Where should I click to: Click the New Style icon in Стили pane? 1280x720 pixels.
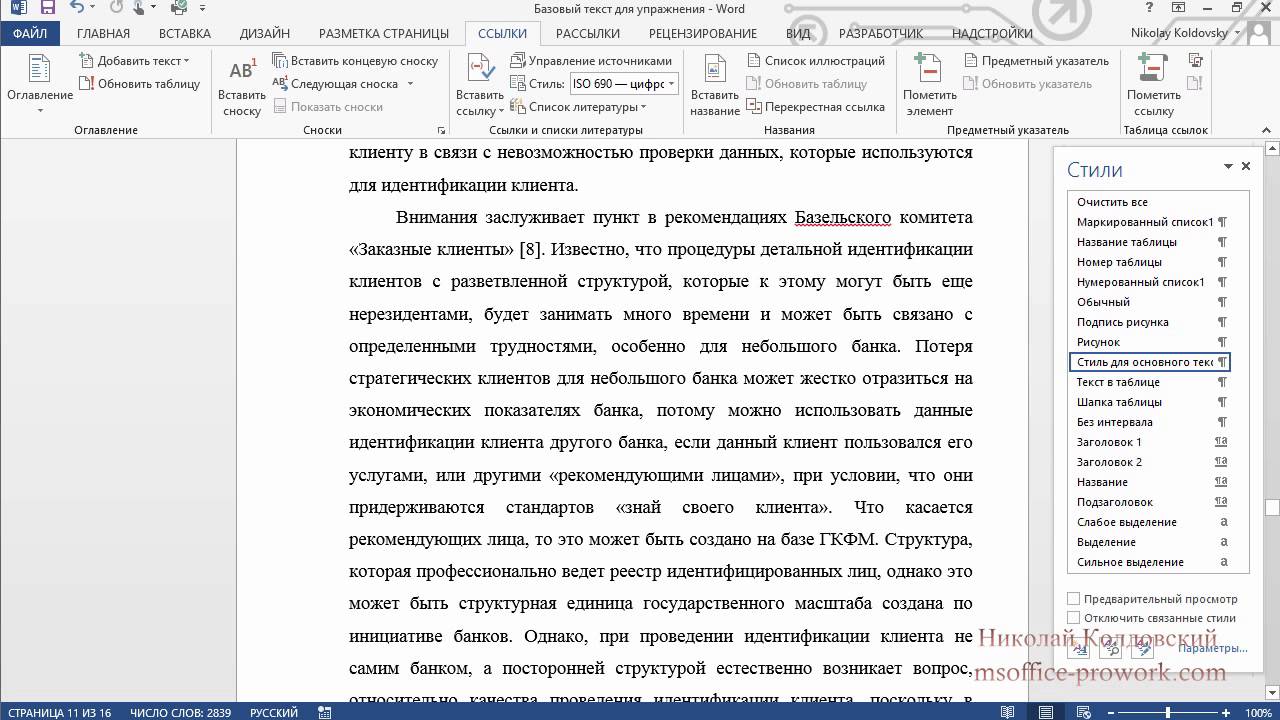pyautogui.click(x=1079, y=648)
